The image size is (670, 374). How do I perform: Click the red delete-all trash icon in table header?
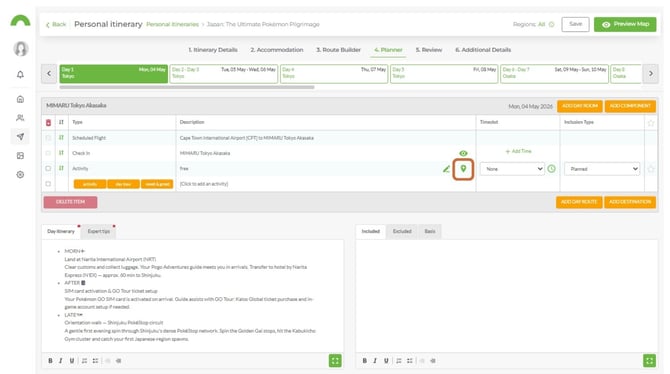click(48, 122)
